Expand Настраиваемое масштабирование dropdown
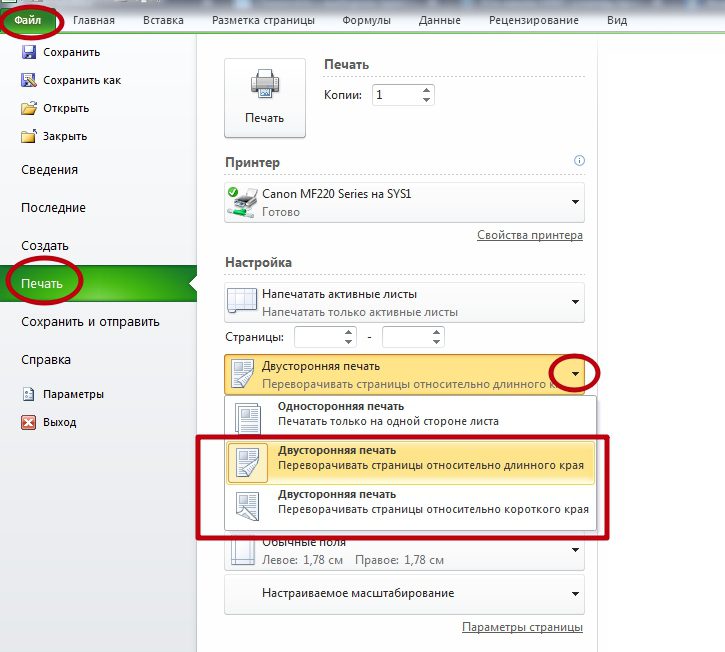725x652 pixels. point(575,594)
